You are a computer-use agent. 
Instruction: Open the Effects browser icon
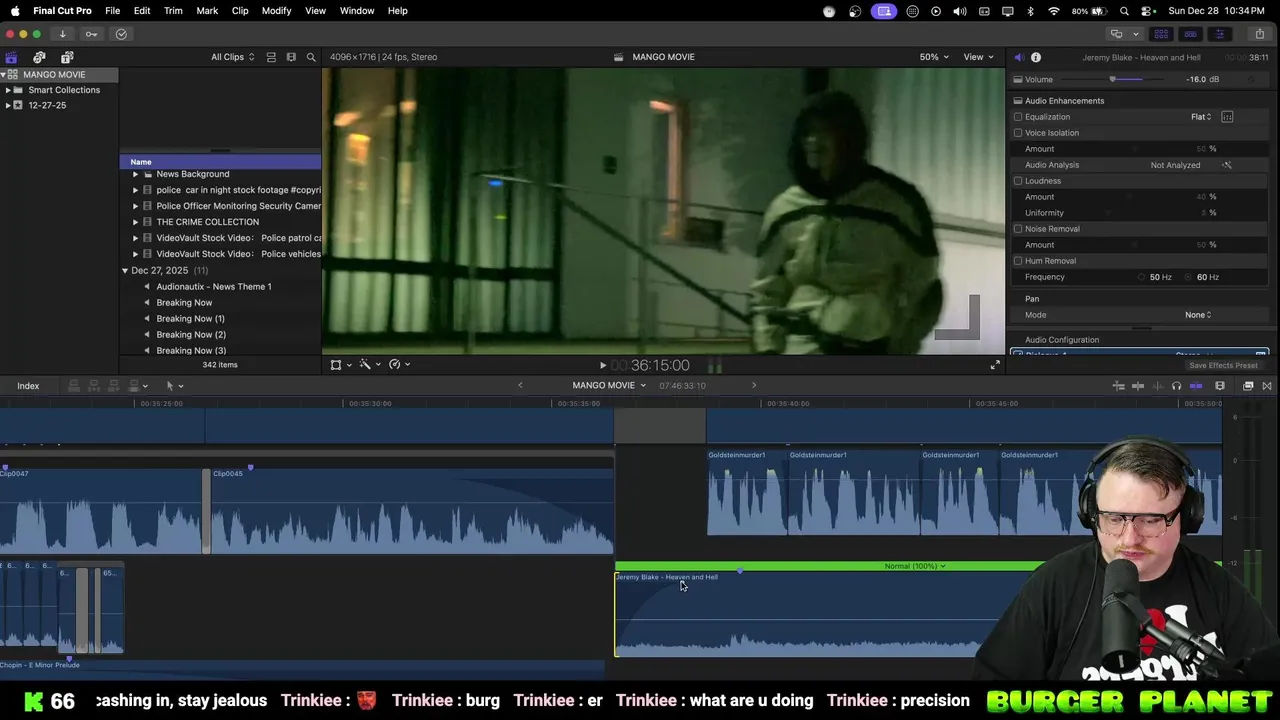[x=1248, y=386]
